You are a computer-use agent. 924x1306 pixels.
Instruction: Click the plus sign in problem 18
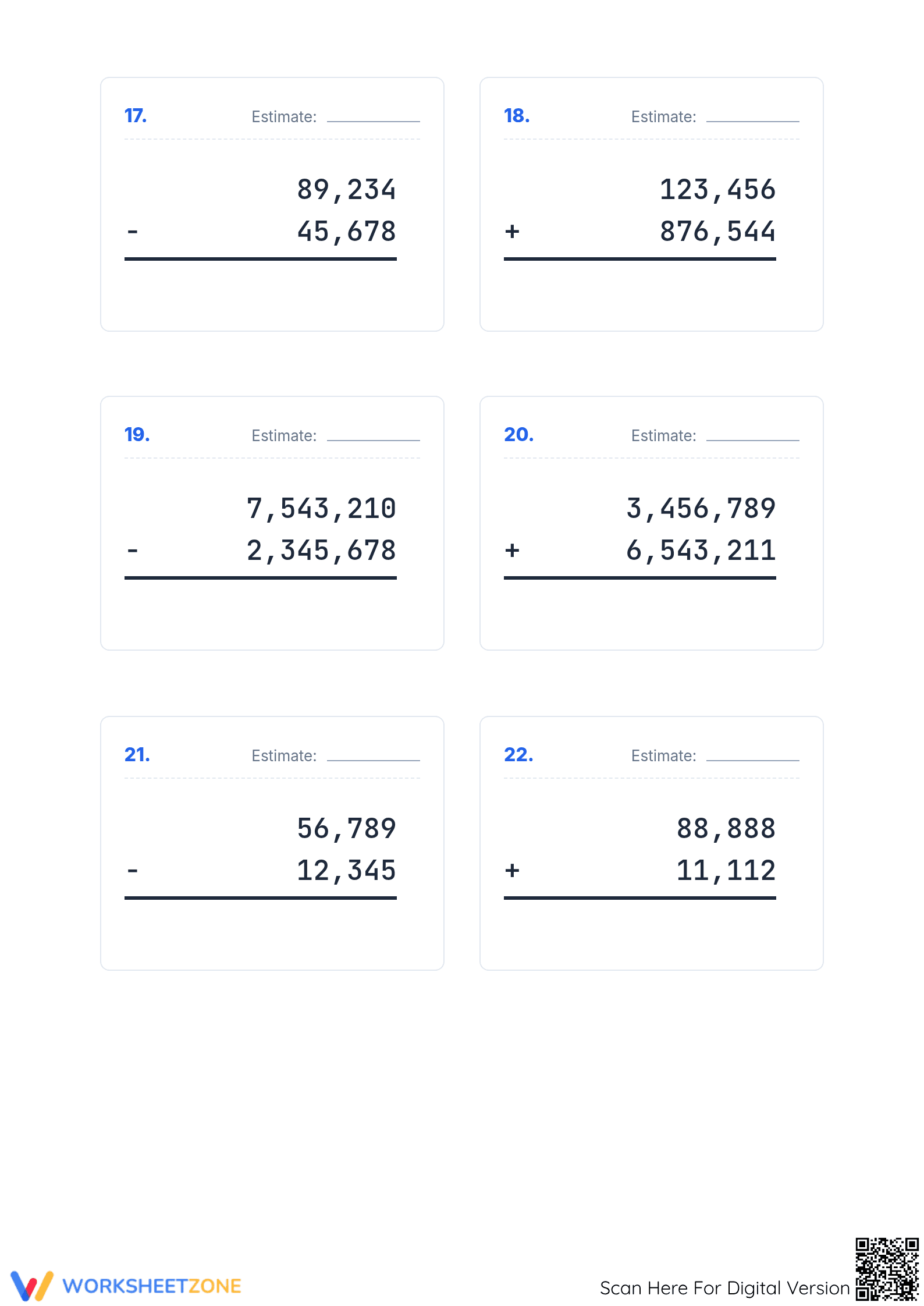[512, 232]
